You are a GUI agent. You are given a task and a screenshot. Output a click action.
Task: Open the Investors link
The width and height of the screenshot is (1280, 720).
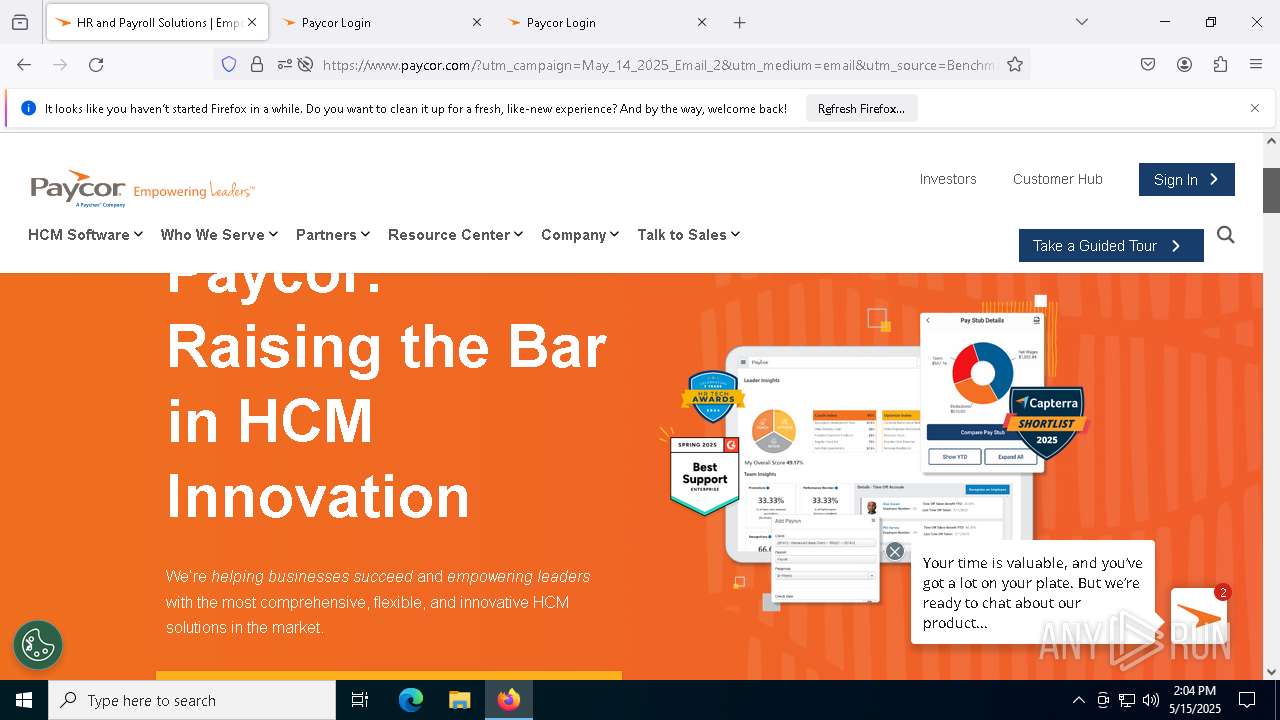pos(948,179)
